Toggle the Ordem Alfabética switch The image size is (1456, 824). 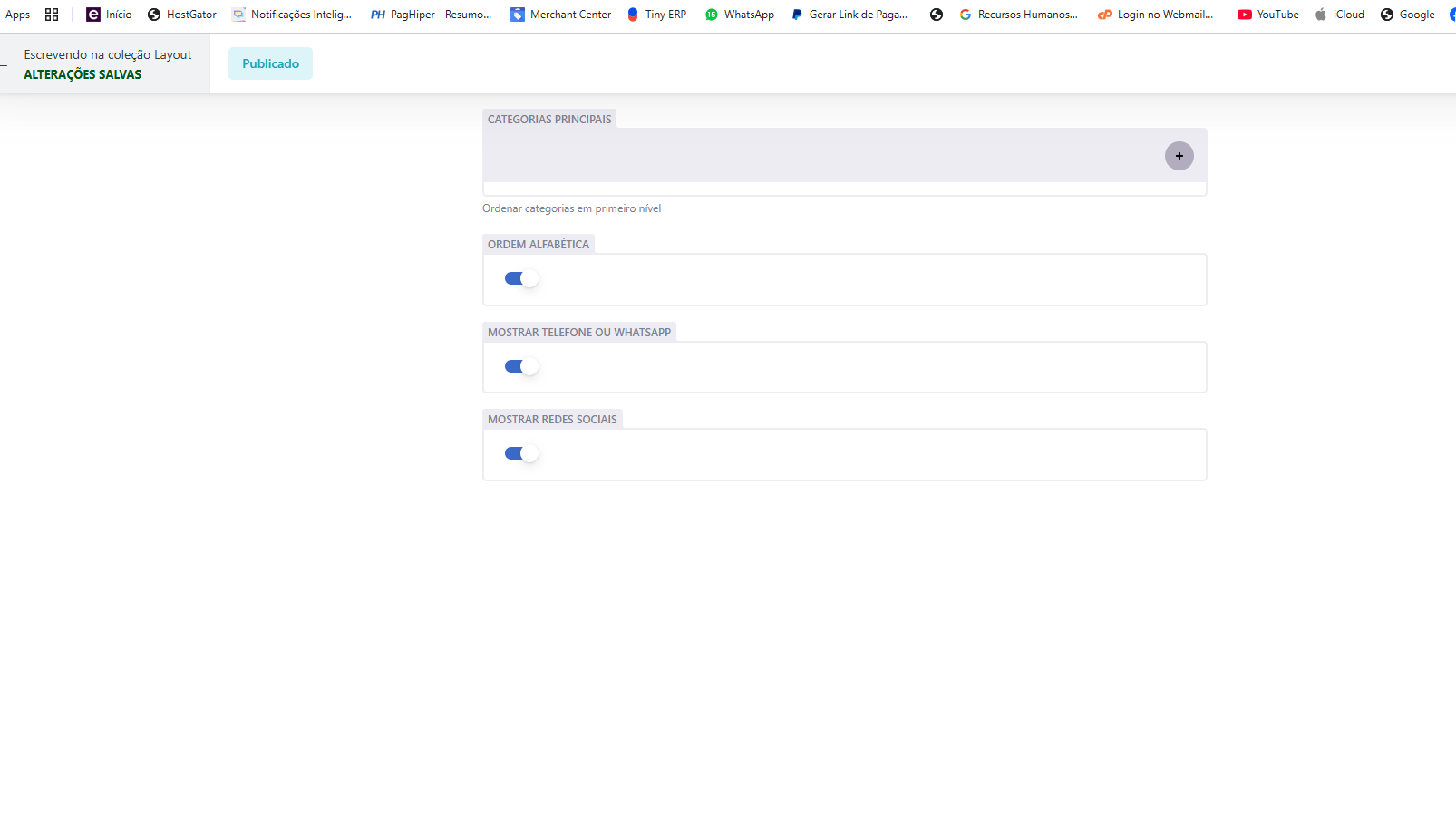tap(521, 278)
